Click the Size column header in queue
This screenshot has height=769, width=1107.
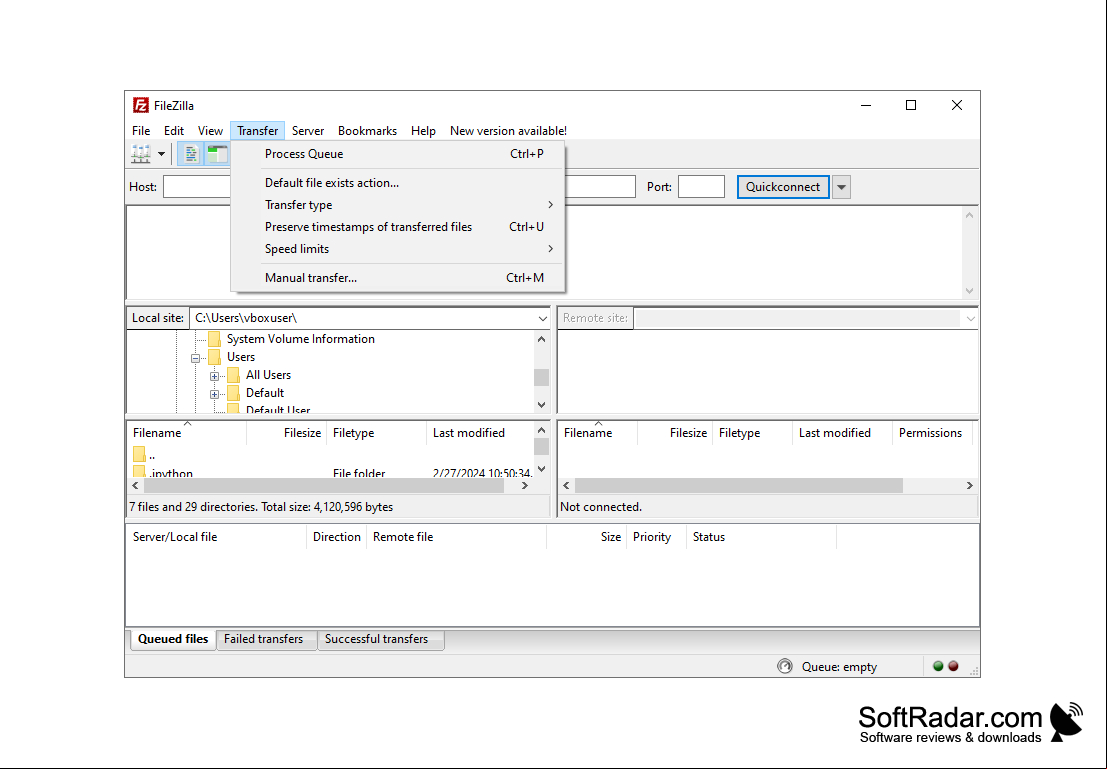point(587,537)
